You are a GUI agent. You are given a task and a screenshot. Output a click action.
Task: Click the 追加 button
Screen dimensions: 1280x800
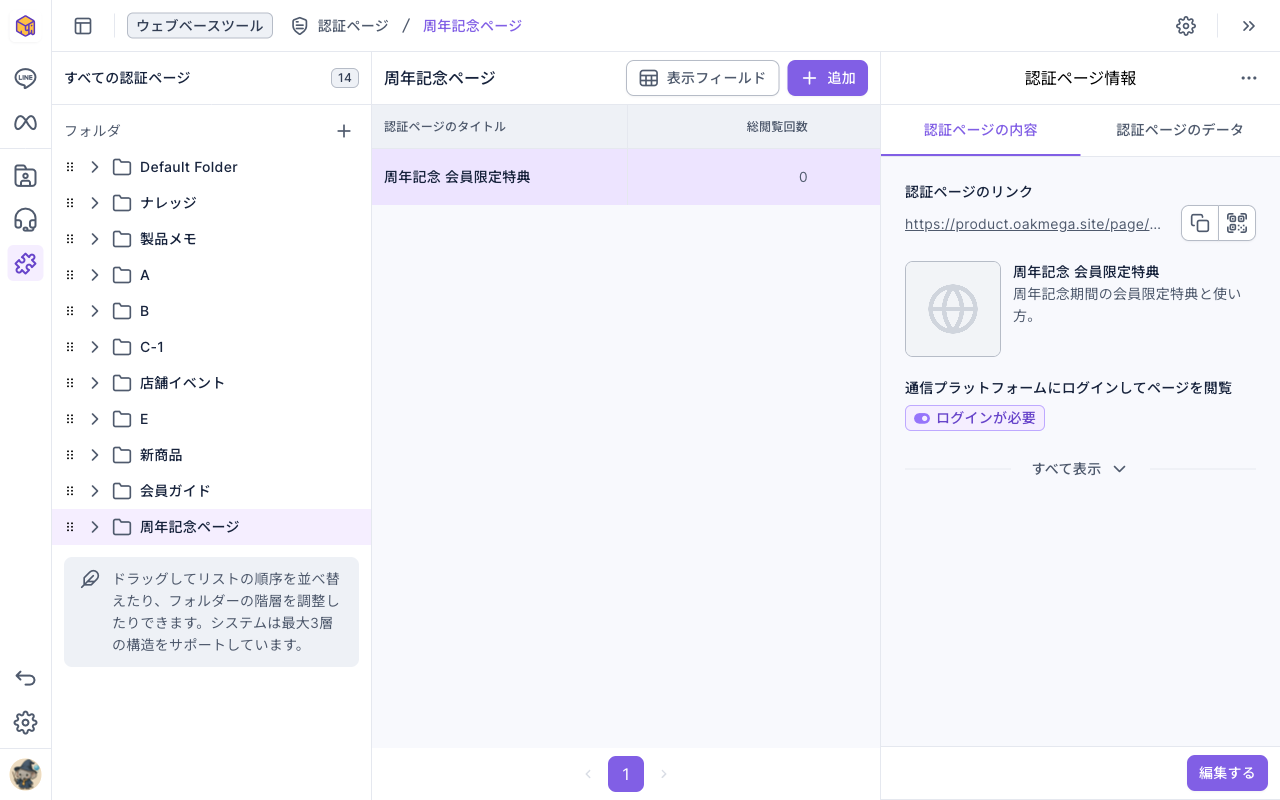[x=828, y=78]
